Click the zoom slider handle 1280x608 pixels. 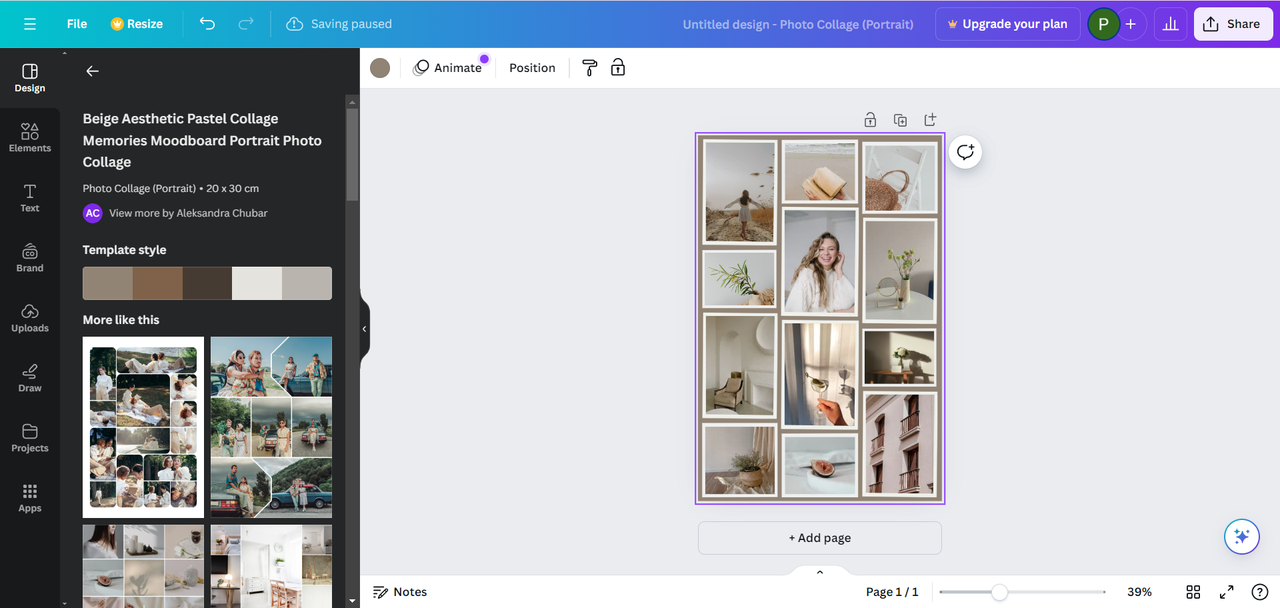click(x=999, y=592)
